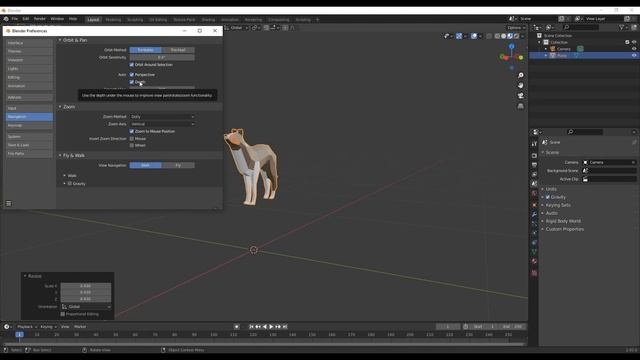Select Turntable orbit method button

(146, 50)
